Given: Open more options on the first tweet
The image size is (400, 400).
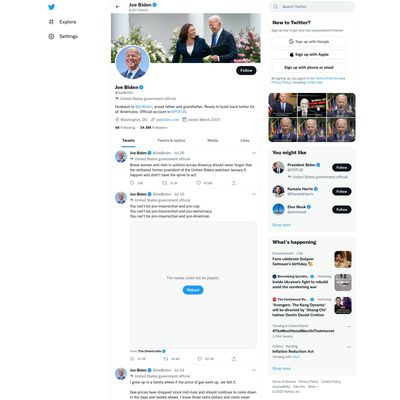Looking at the screenshot, I should point(254,153).
